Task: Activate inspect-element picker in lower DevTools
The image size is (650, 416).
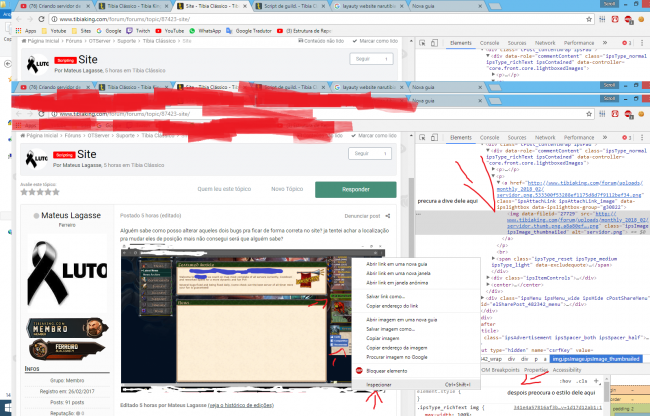Action: click(422, 137)
